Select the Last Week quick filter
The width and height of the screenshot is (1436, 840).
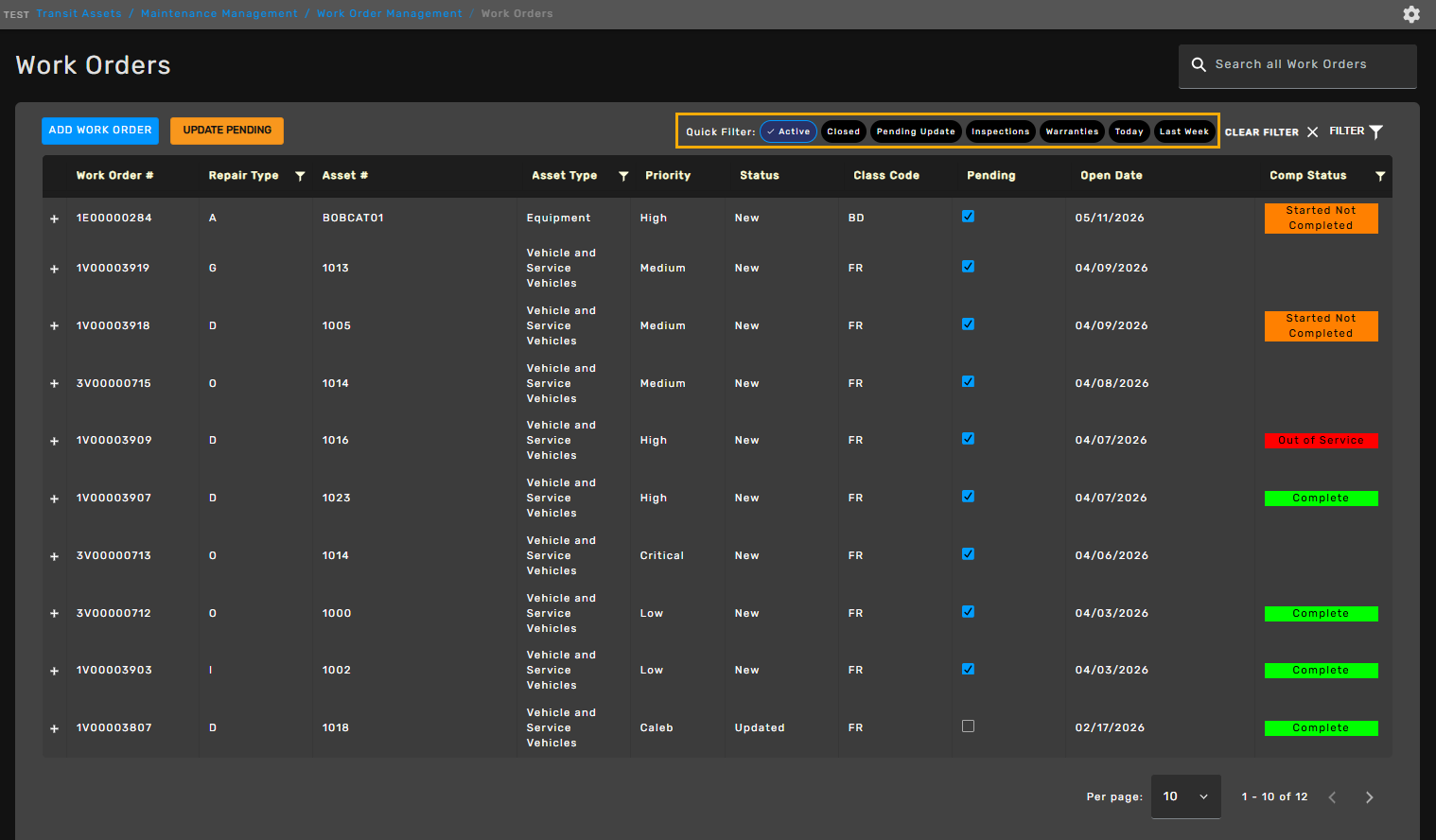1184,131
